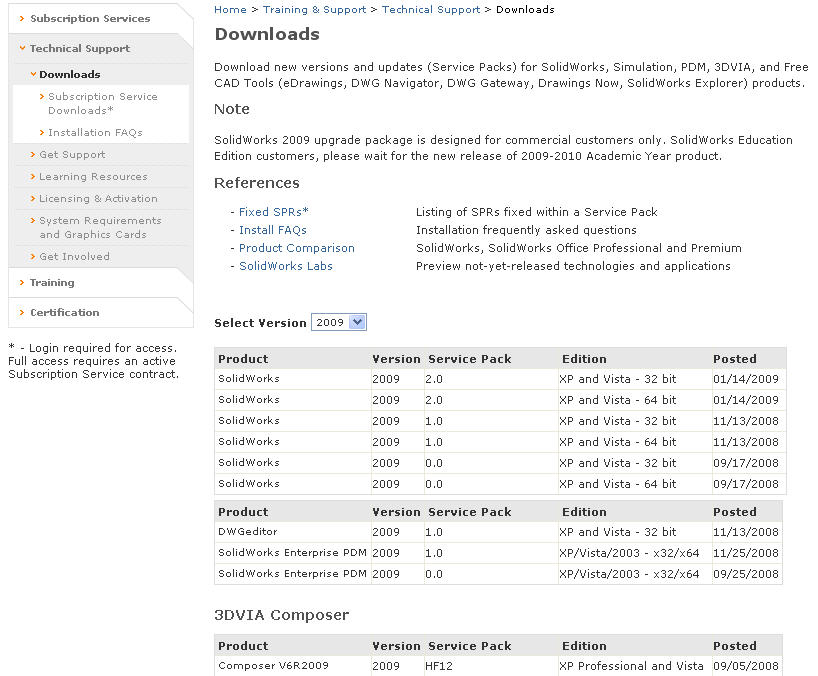Select SolidWorks Enterprise PDM 0.0 product
The width and height of the screenshot is (818, 676).
point(292,573)
